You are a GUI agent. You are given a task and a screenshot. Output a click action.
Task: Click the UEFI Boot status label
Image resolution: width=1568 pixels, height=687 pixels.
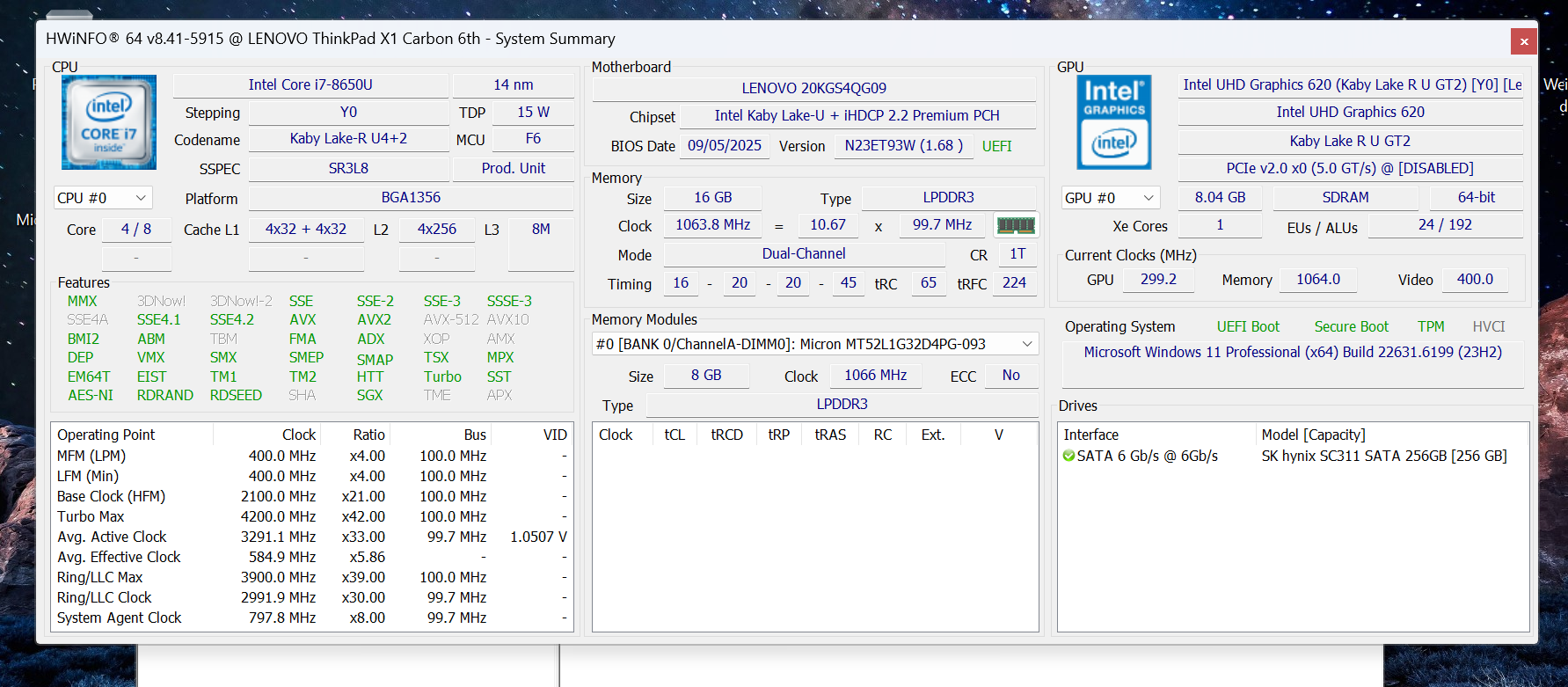coord(1248,327)
